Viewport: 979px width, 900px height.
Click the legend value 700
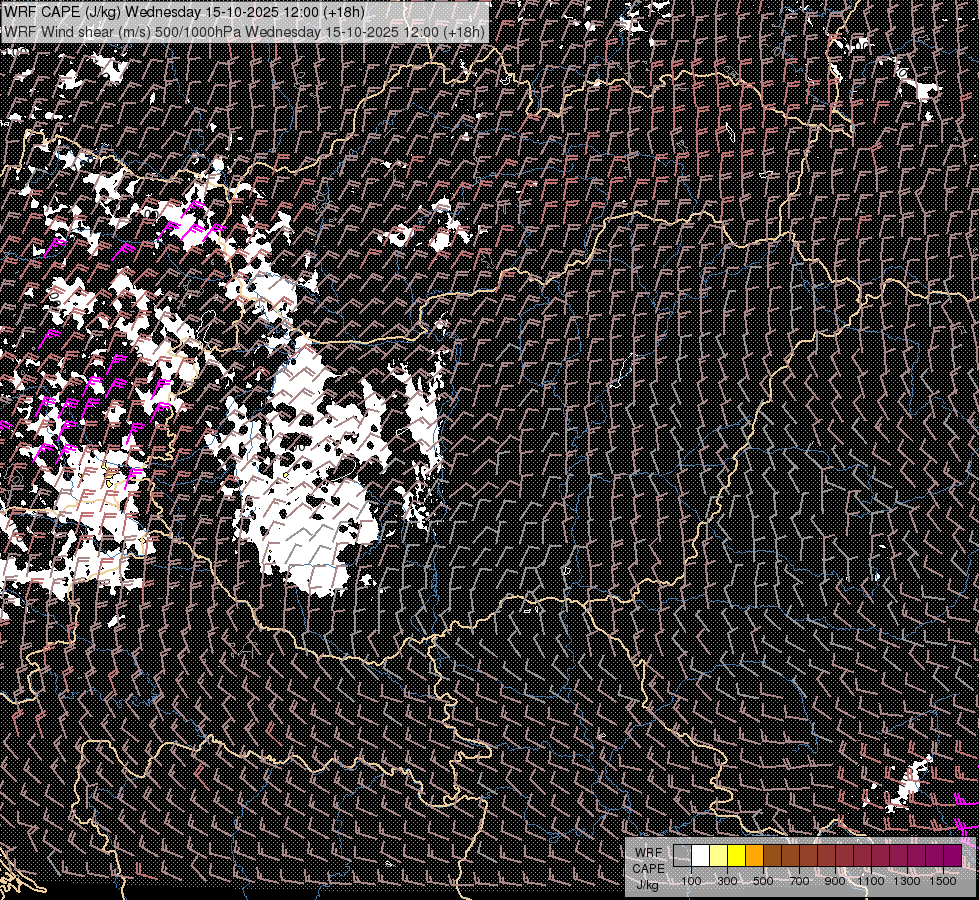[799, 881]
